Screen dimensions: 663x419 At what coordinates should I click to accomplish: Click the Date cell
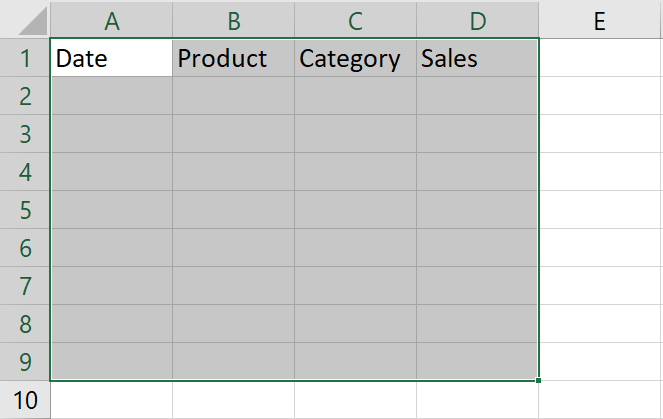(111, 58)
